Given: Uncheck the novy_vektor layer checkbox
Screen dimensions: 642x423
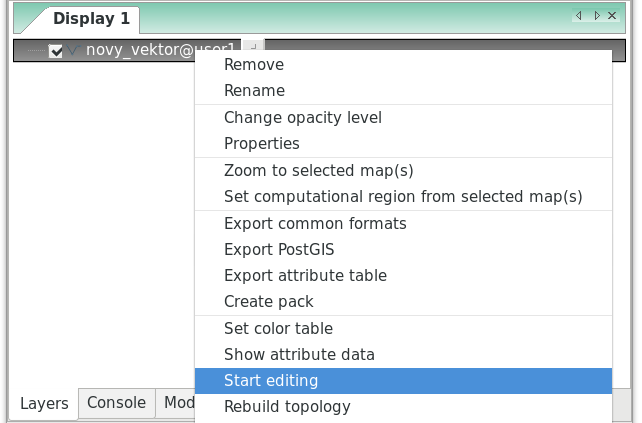Looking at the screenshot, I should (x=55, y=51).
